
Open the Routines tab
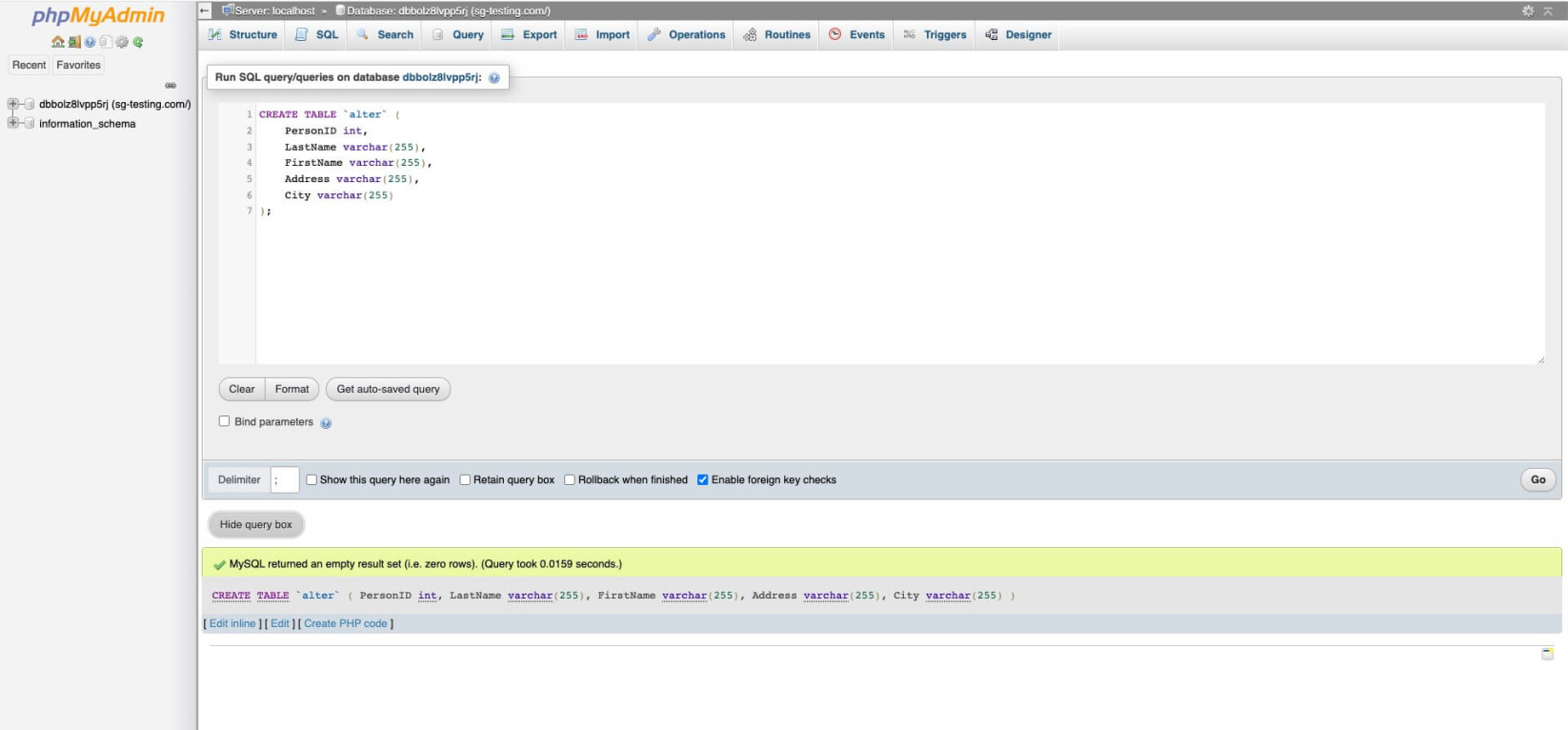(x=776, y=34)
